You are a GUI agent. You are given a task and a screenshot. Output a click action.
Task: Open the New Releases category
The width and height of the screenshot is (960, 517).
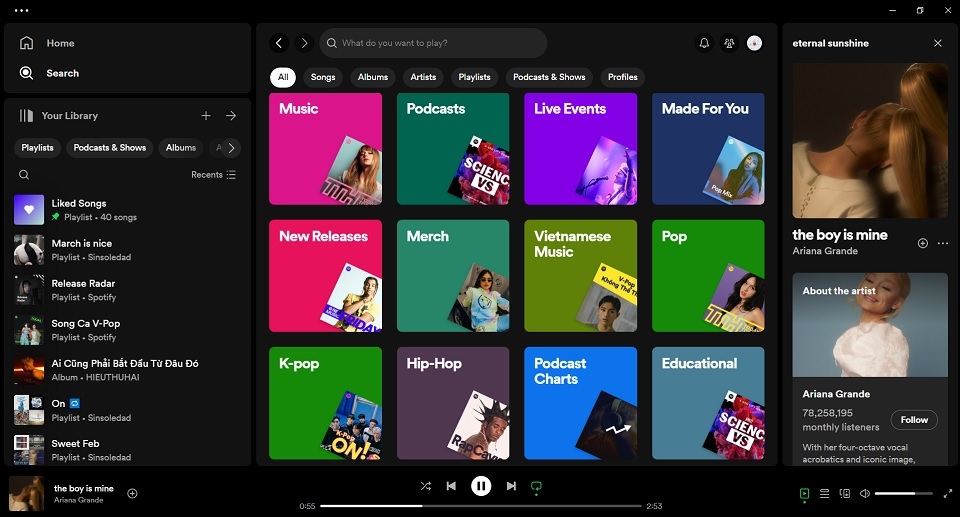[x=326, y=276]
